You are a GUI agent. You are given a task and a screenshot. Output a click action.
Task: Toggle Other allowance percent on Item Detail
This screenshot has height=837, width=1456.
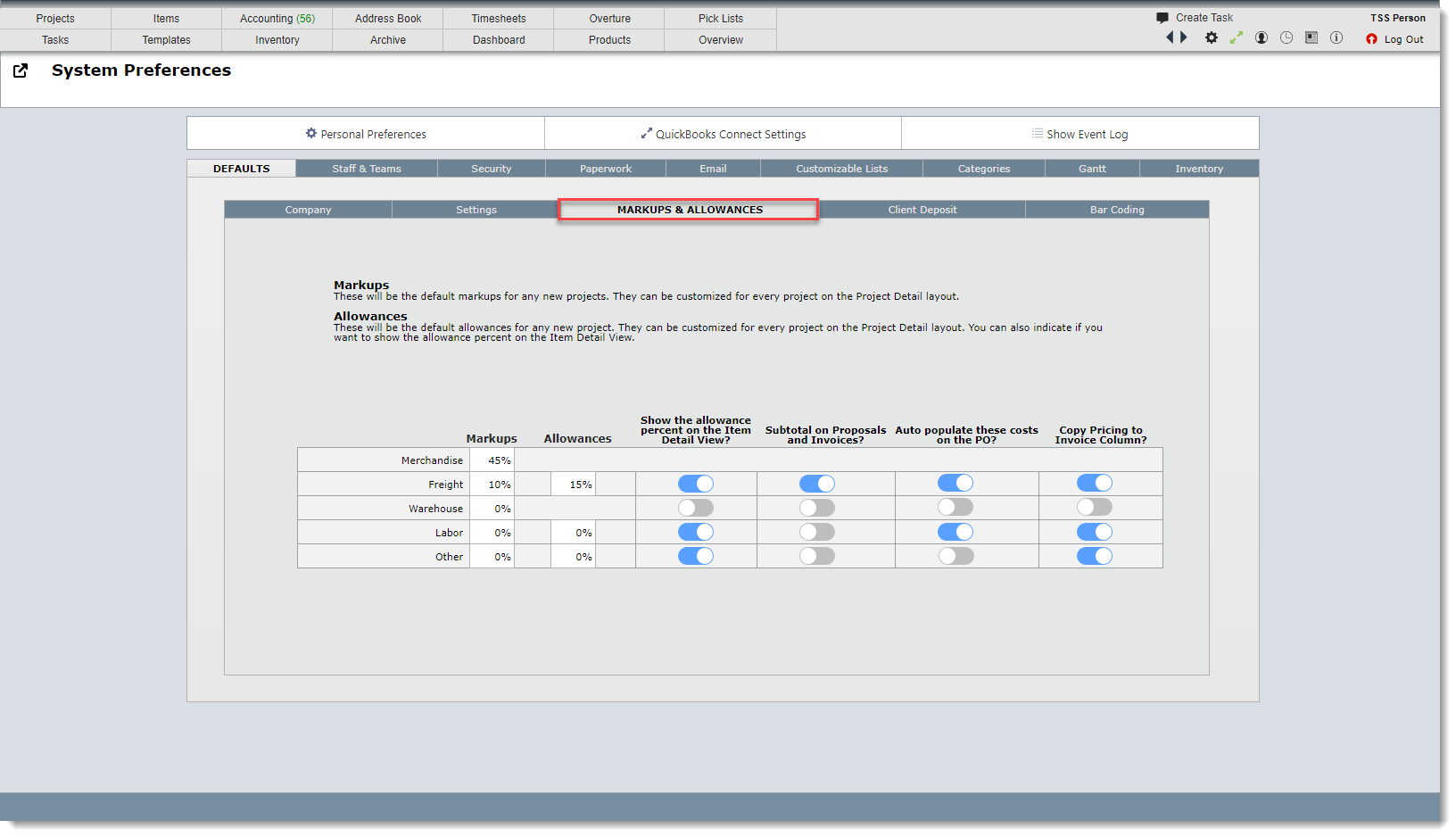696,556
